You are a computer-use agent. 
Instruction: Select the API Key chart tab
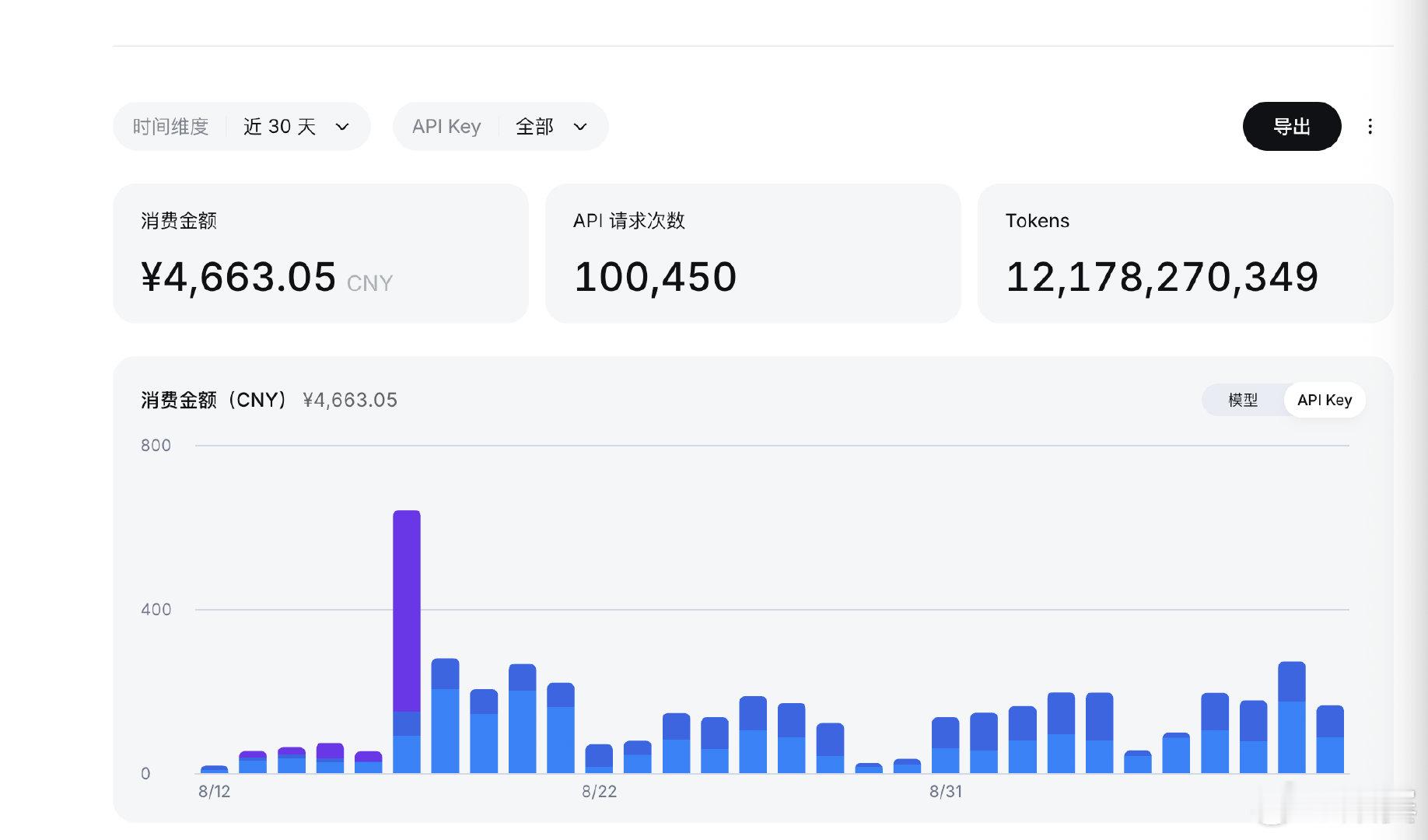coord(1324,400)
